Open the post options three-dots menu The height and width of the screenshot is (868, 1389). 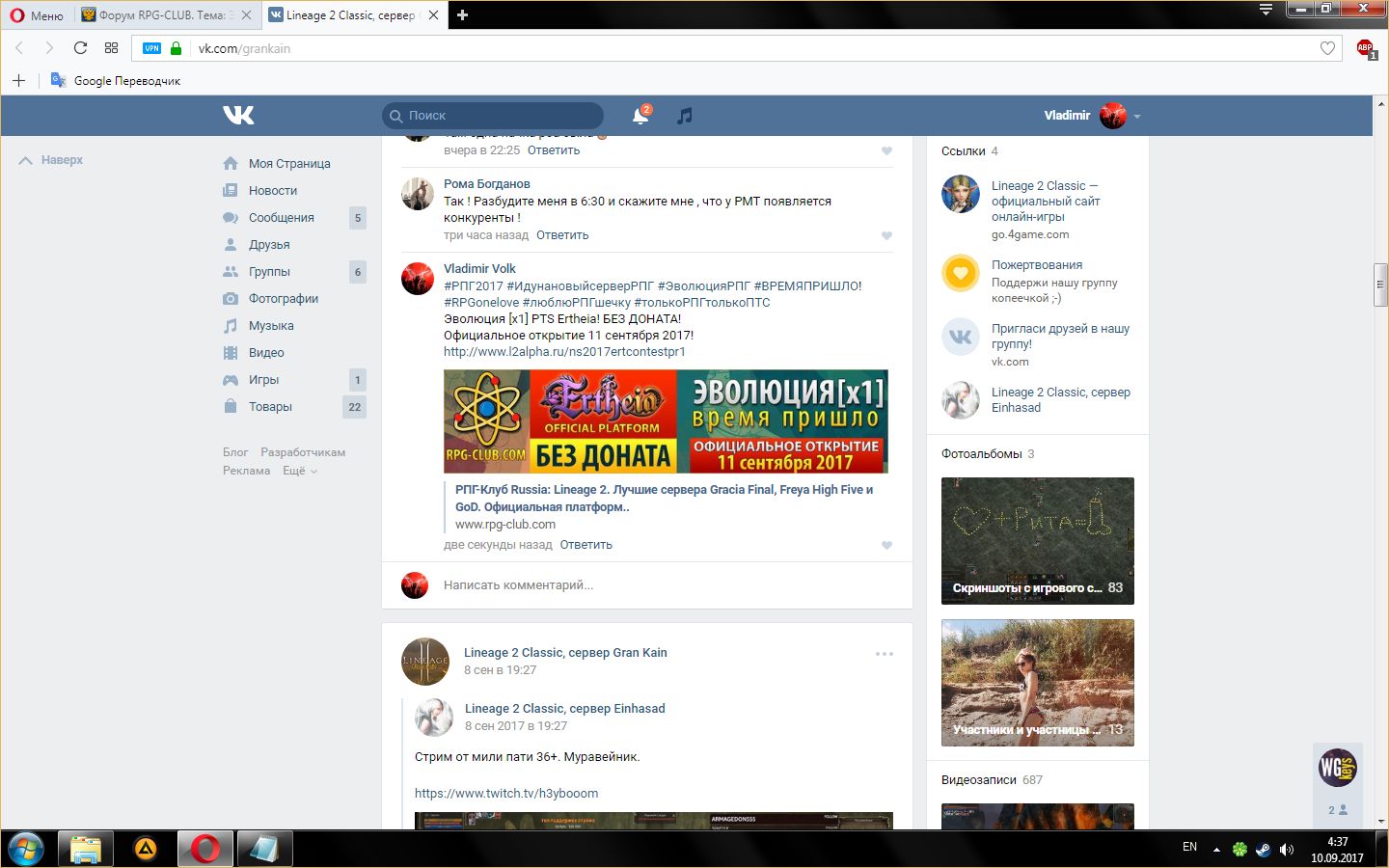point(885,654)
